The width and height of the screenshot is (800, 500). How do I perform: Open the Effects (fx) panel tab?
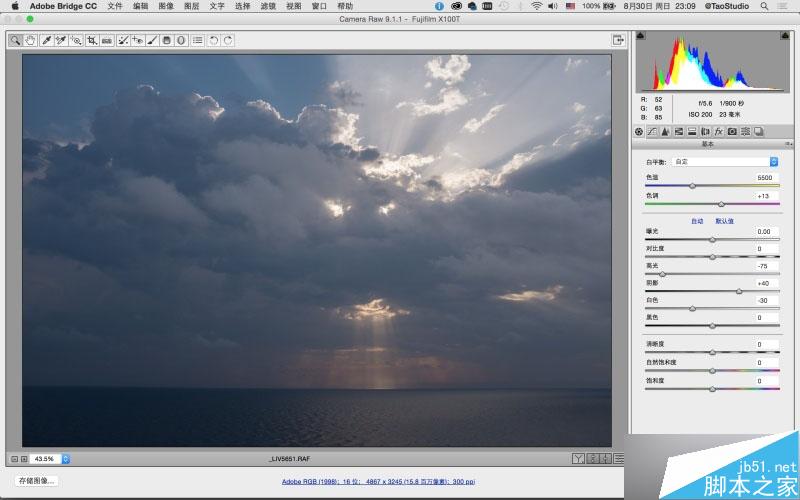(x=718, y=132)
